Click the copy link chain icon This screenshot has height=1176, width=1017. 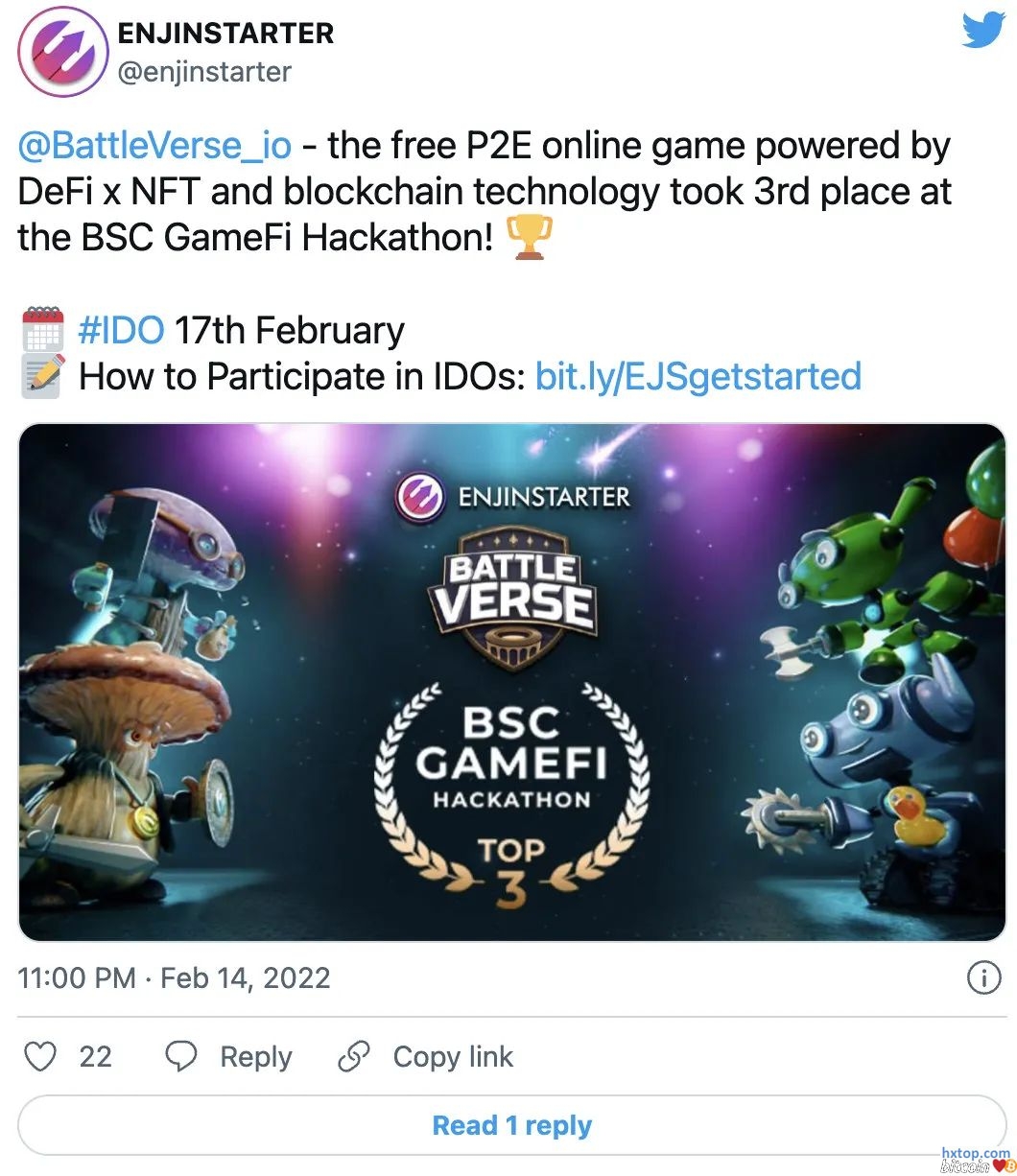coord(354,1056)
